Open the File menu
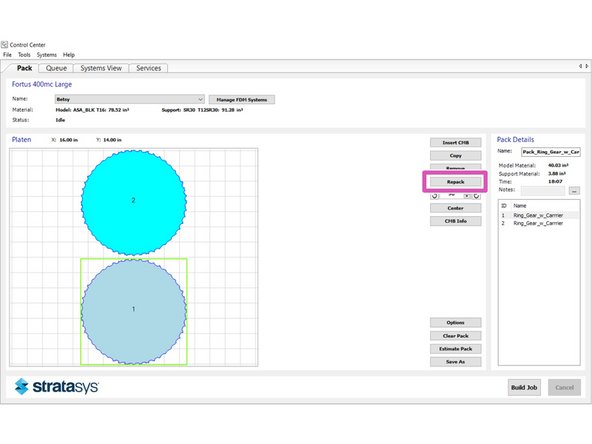Screen dimensions: 592x444 click(7, 55)
